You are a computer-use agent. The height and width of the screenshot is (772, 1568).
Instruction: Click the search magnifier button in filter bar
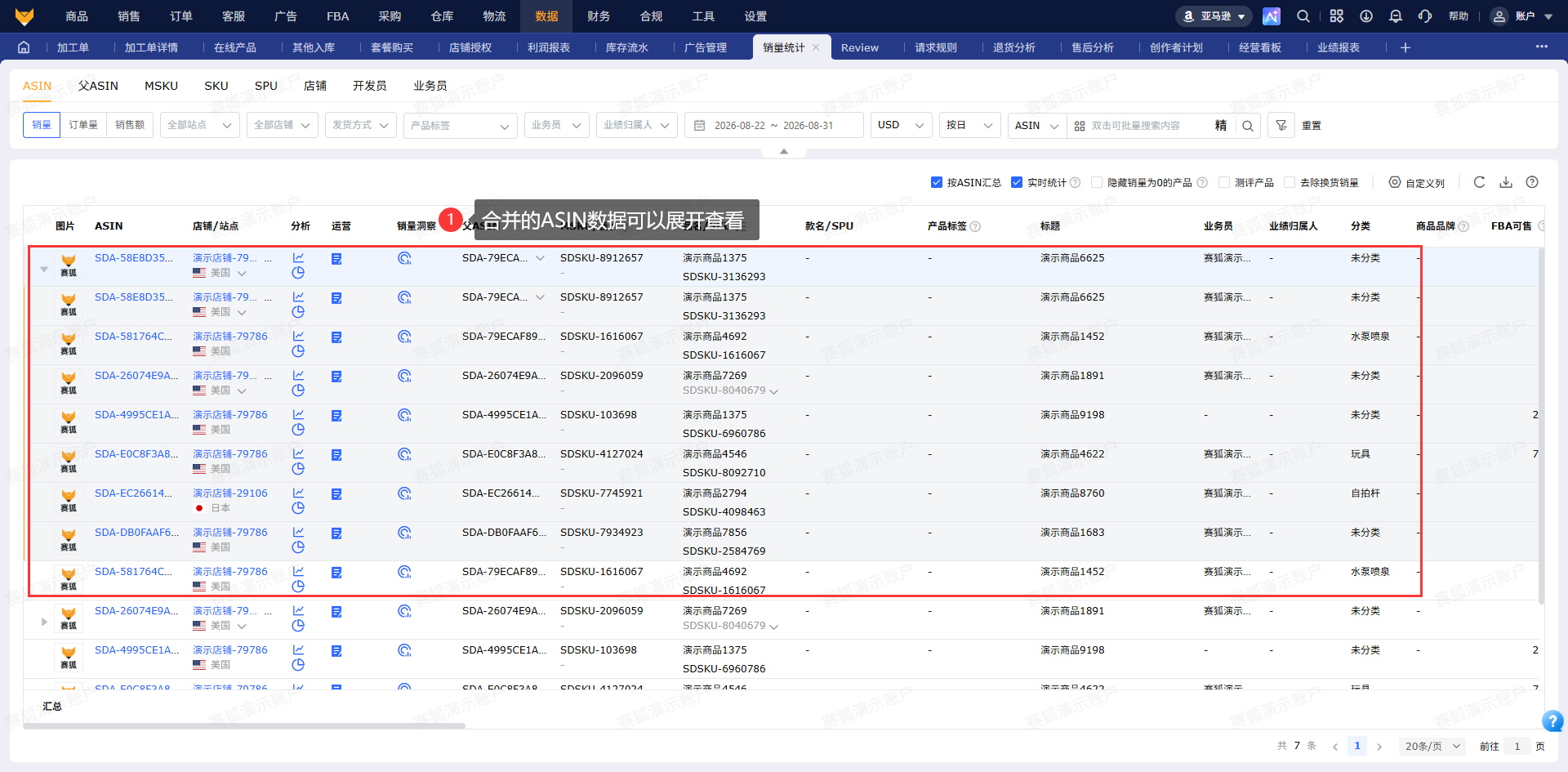click(x=1248, y=125)
